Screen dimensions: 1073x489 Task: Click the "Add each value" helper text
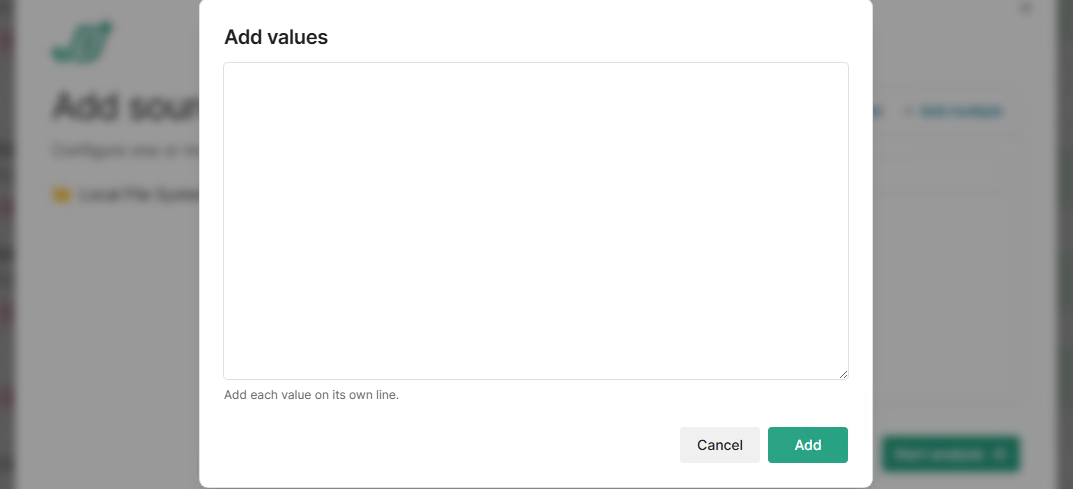(x=311, y=395)
